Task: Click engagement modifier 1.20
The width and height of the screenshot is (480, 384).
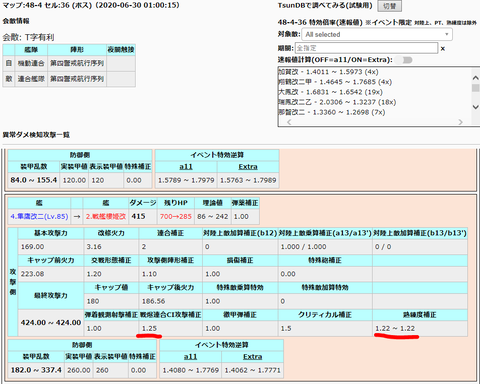Action: tap(94, 274)
